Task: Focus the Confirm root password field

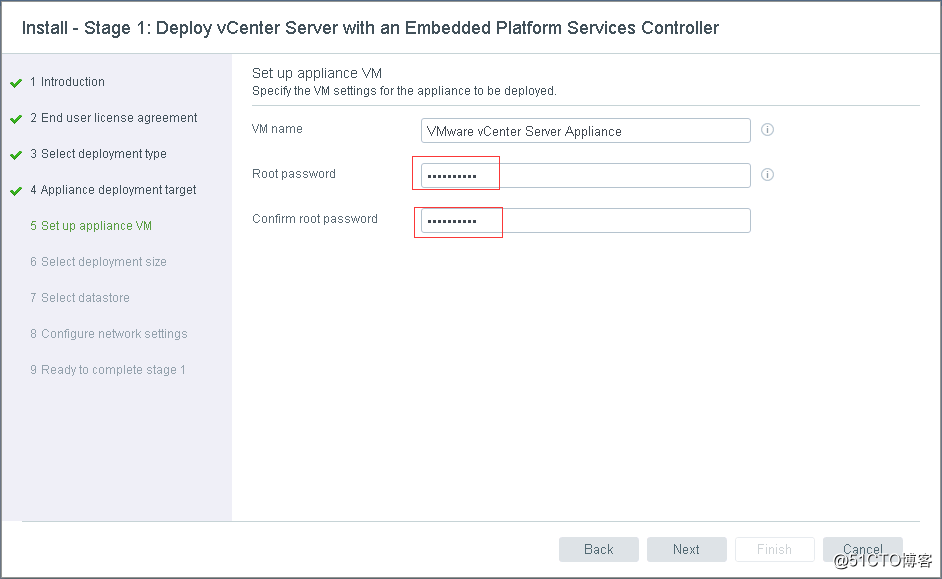Action: (x=586, y=220)
